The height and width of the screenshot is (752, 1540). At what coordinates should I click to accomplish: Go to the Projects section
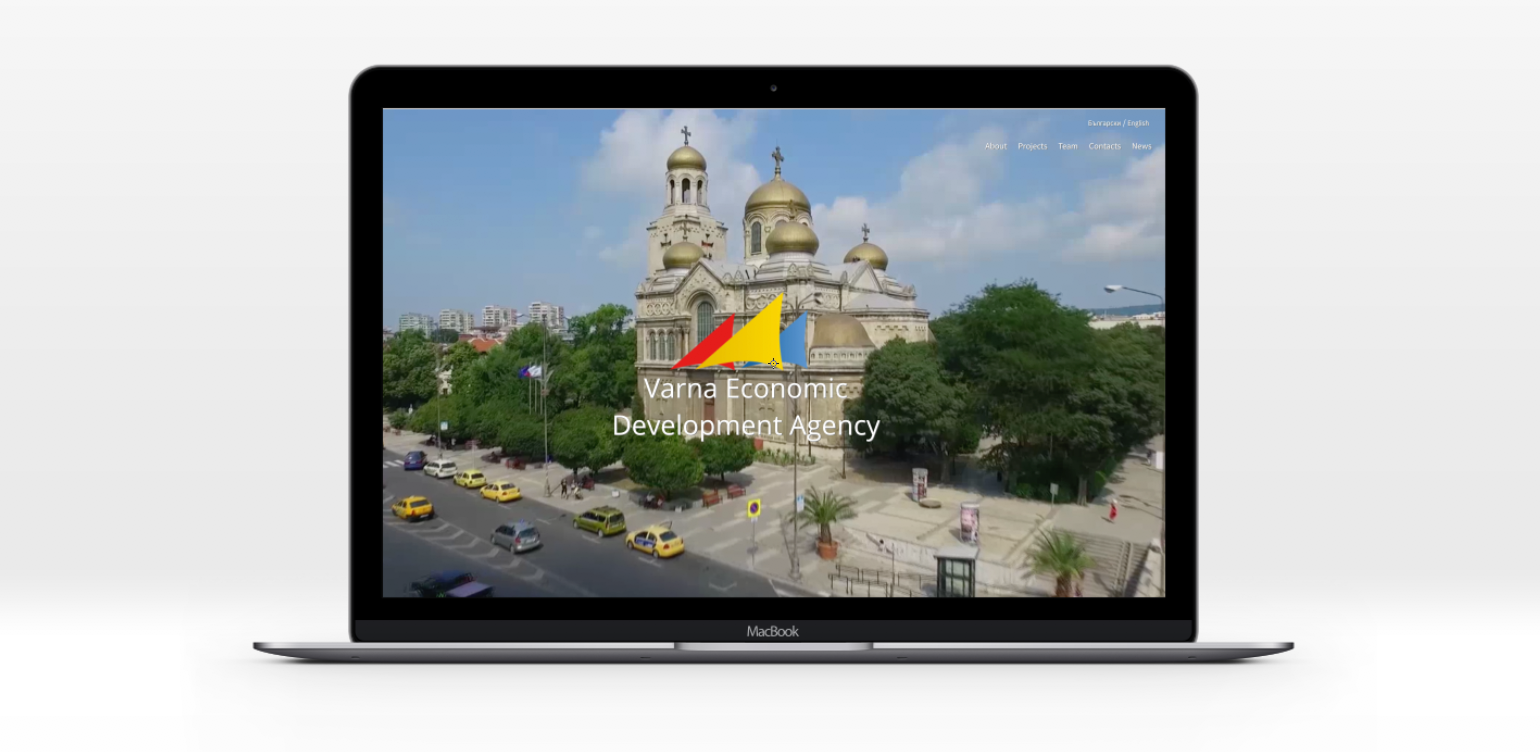tap(1032, 146)
